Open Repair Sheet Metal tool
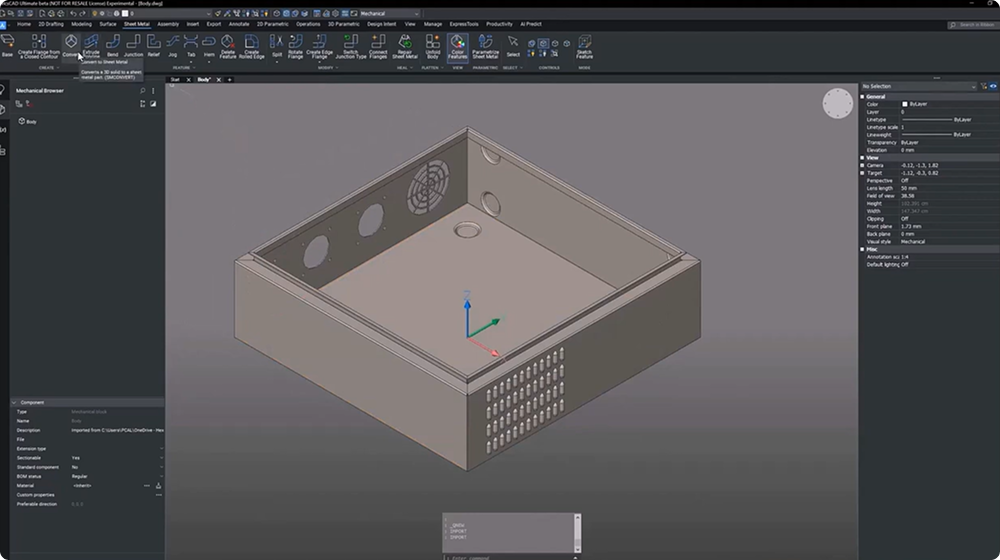 [405, 47]
